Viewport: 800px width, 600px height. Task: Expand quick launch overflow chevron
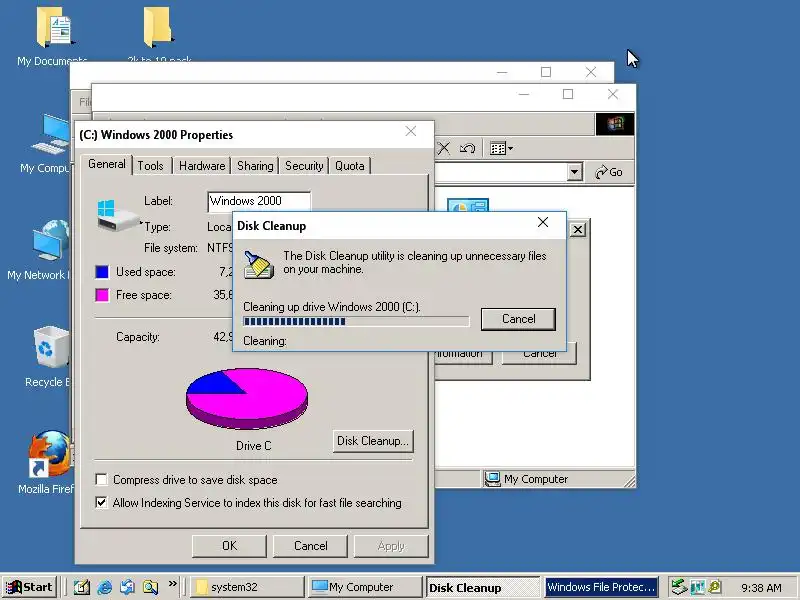(x=172, y=583)
